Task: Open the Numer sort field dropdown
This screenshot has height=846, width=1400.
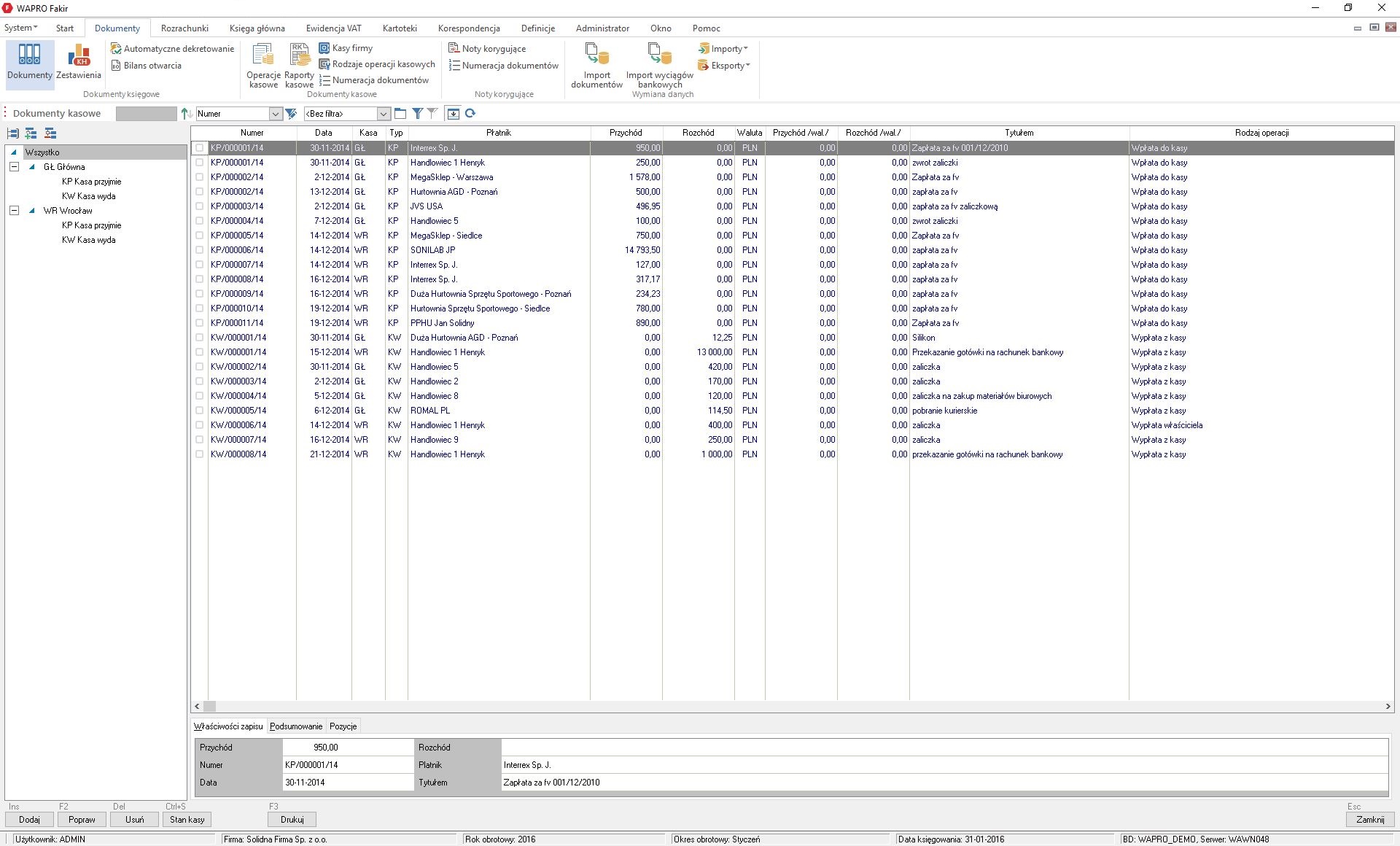Action: [275, 114]
